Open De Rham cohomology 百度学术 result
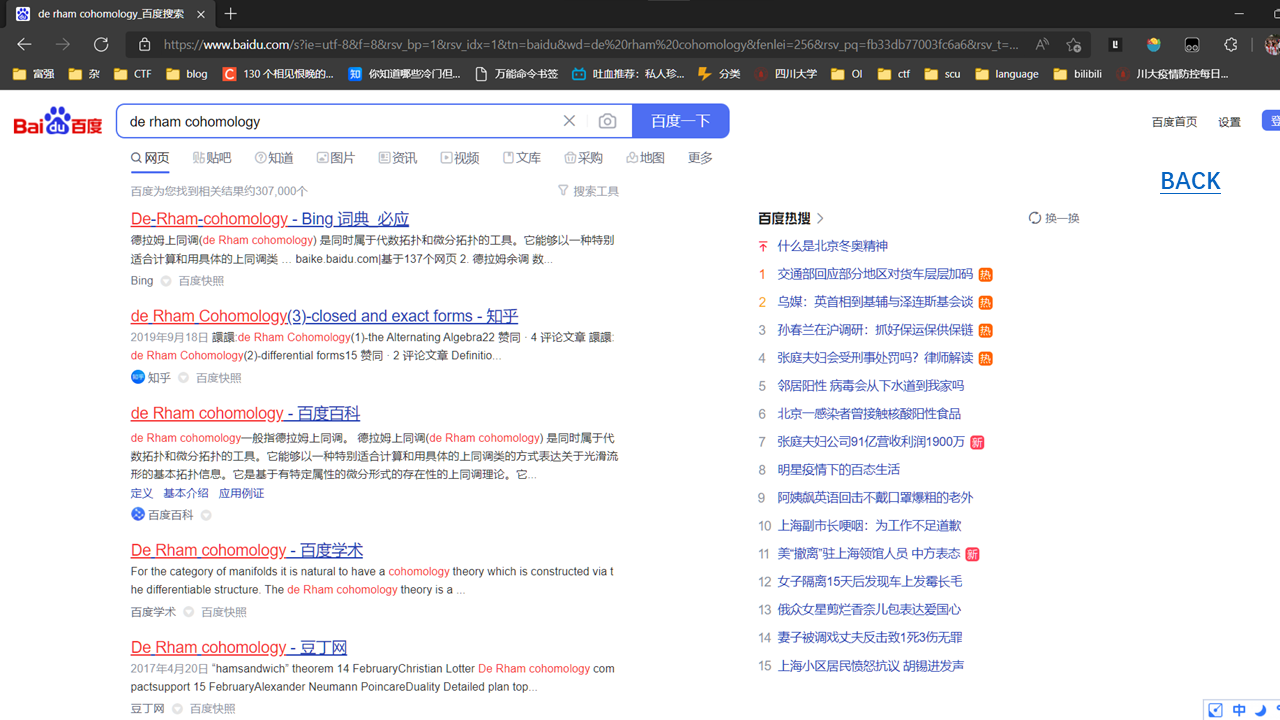The width and height of the screenshot is (1280, 720). [247, 550]
